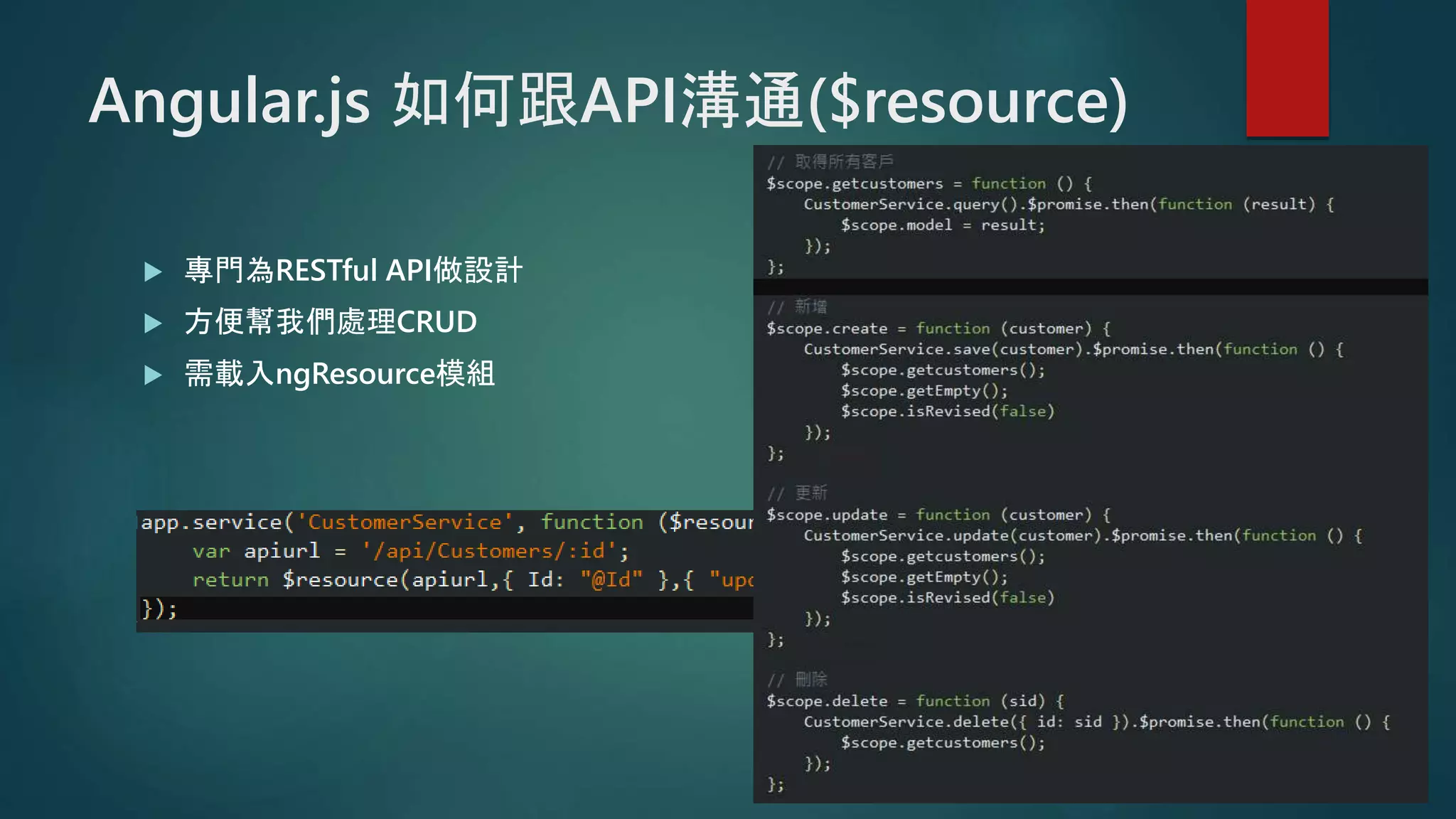The image size is (1456, 819).
Task: Click the line '$scope.update = function (customer) {'
Action: coord(938,515)
